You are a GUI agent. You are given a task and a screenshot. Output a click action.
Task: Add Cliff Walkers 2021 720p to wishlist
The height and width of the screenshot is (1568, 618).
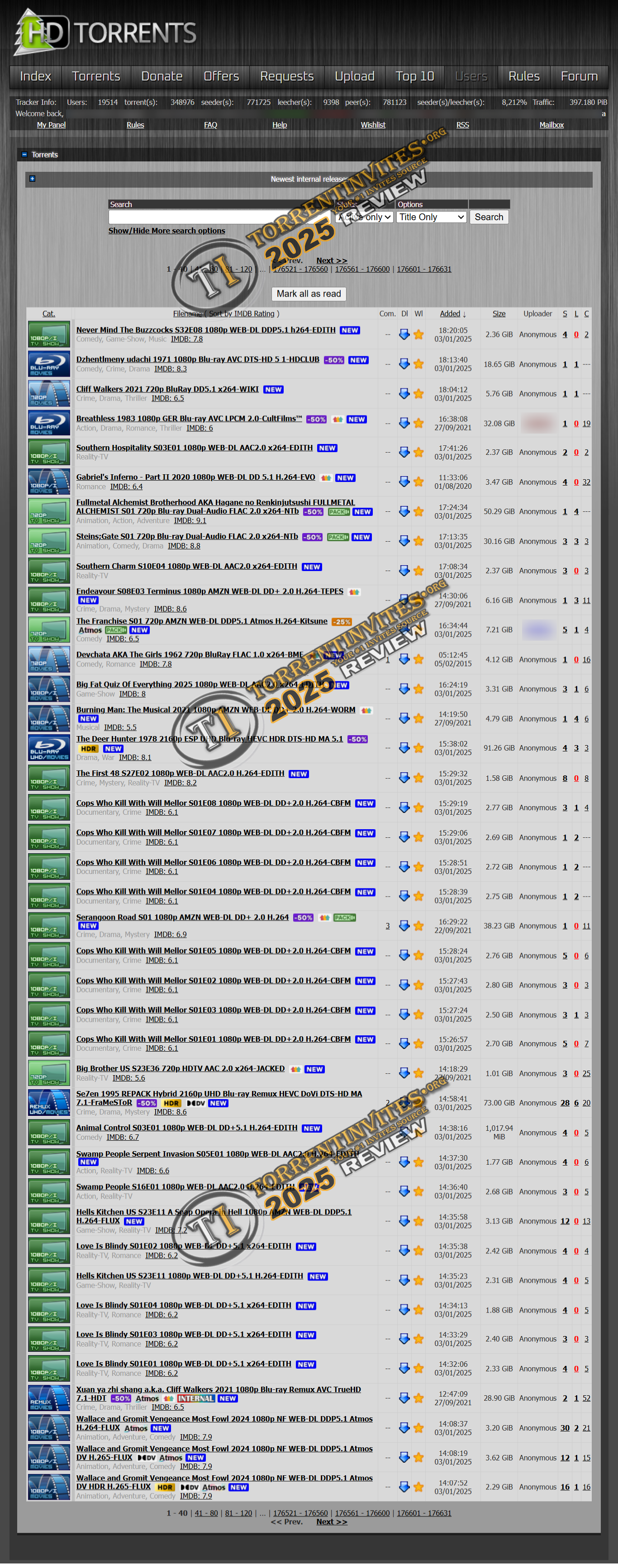(419, 394)
